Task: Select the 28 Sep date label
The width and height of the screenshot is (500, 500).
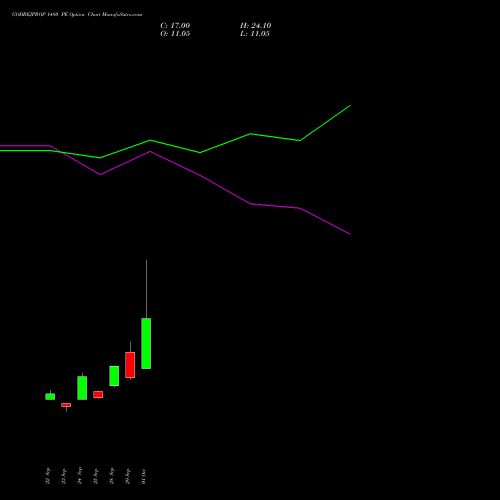Action: click(112, 476)
